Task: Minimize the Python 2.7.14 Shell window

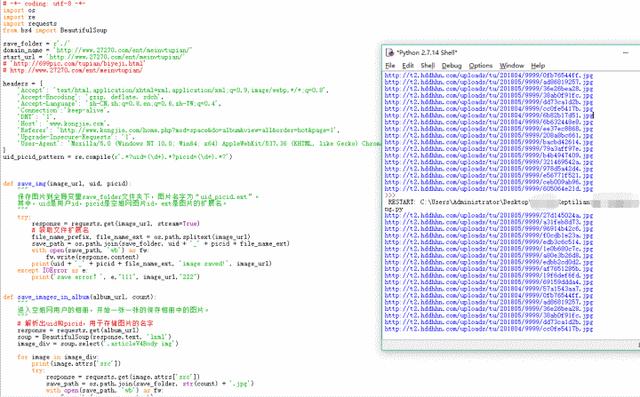Action: pyautogui.click(x=625, y=53)
